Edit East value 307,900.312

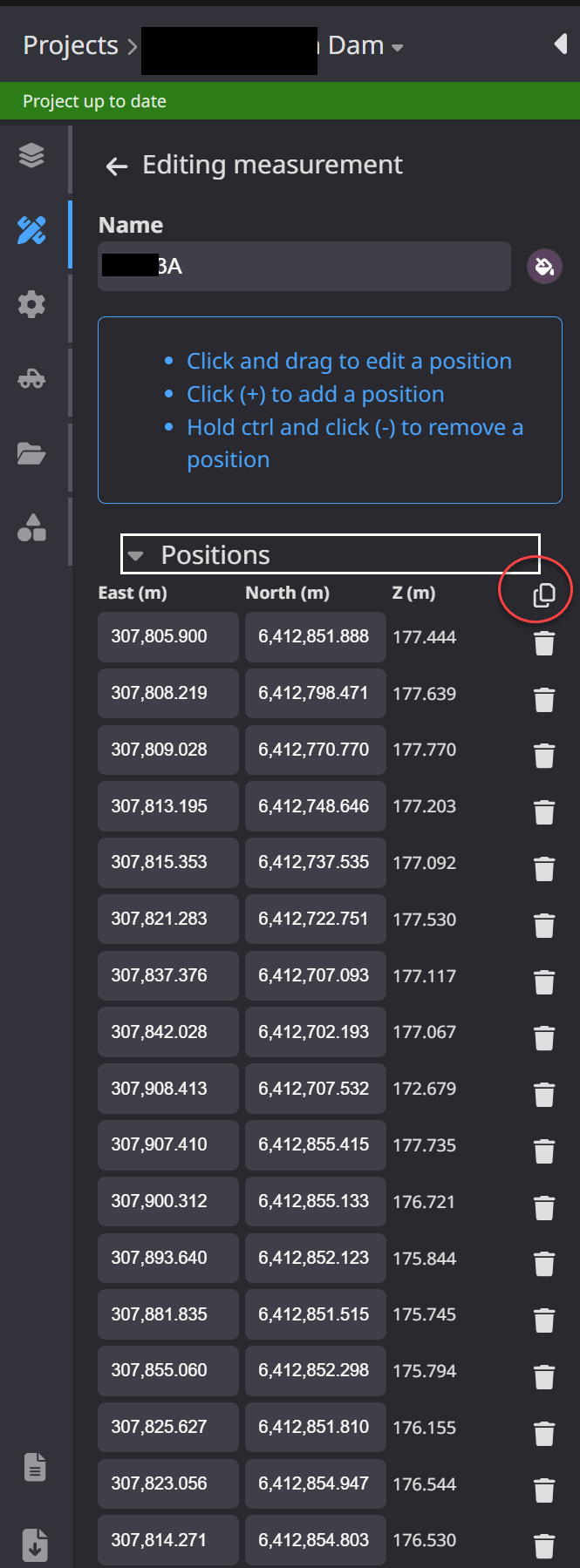click(168, 1201)
